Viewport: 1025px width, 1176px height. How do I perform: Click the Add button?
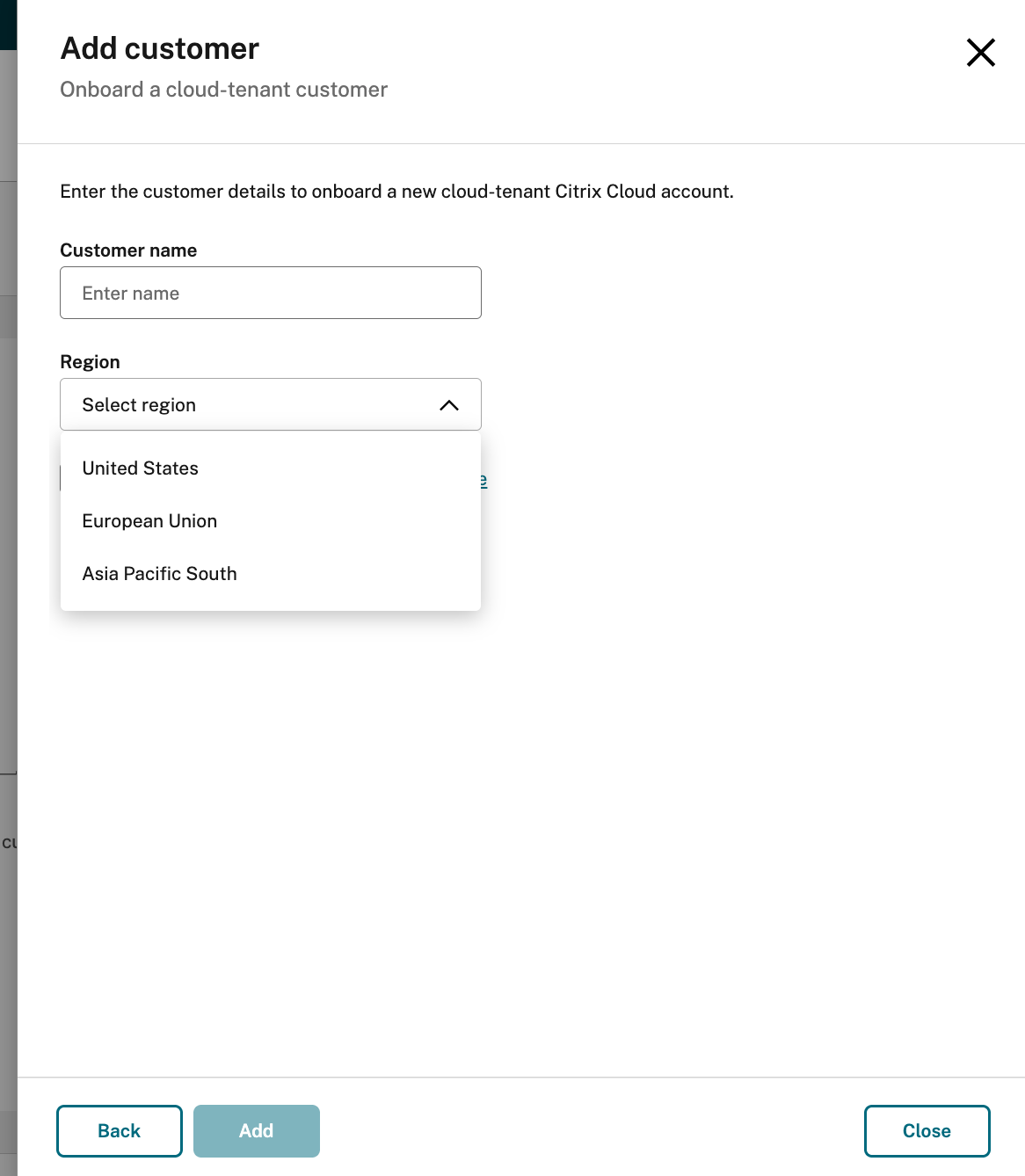pyautogui.click(x=257, y=1131)
